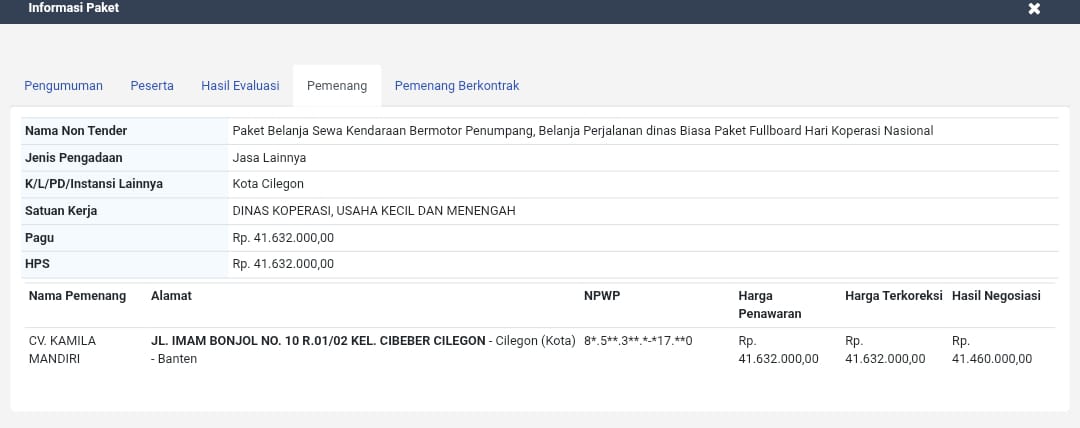Switch to the Pengumuman tab

(x=63, y=86)
